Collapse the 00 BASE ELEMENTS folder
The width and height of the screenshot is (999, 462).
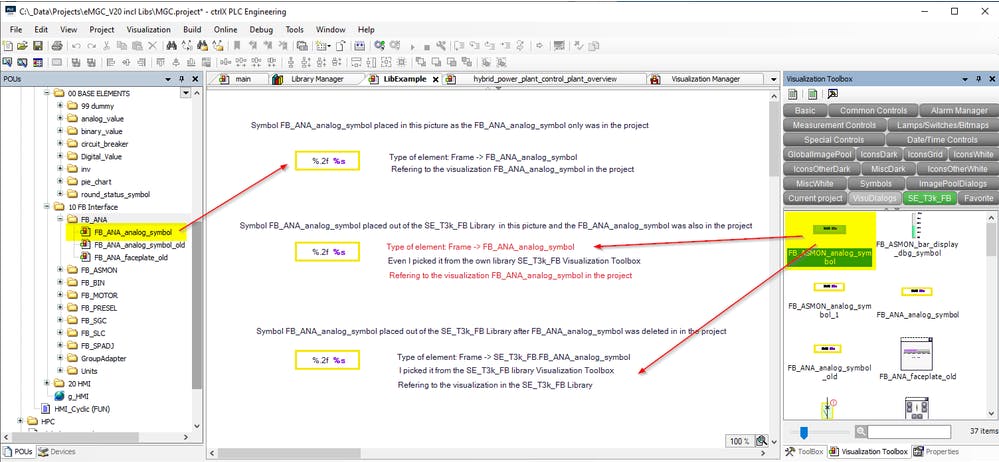coord(47,93)
